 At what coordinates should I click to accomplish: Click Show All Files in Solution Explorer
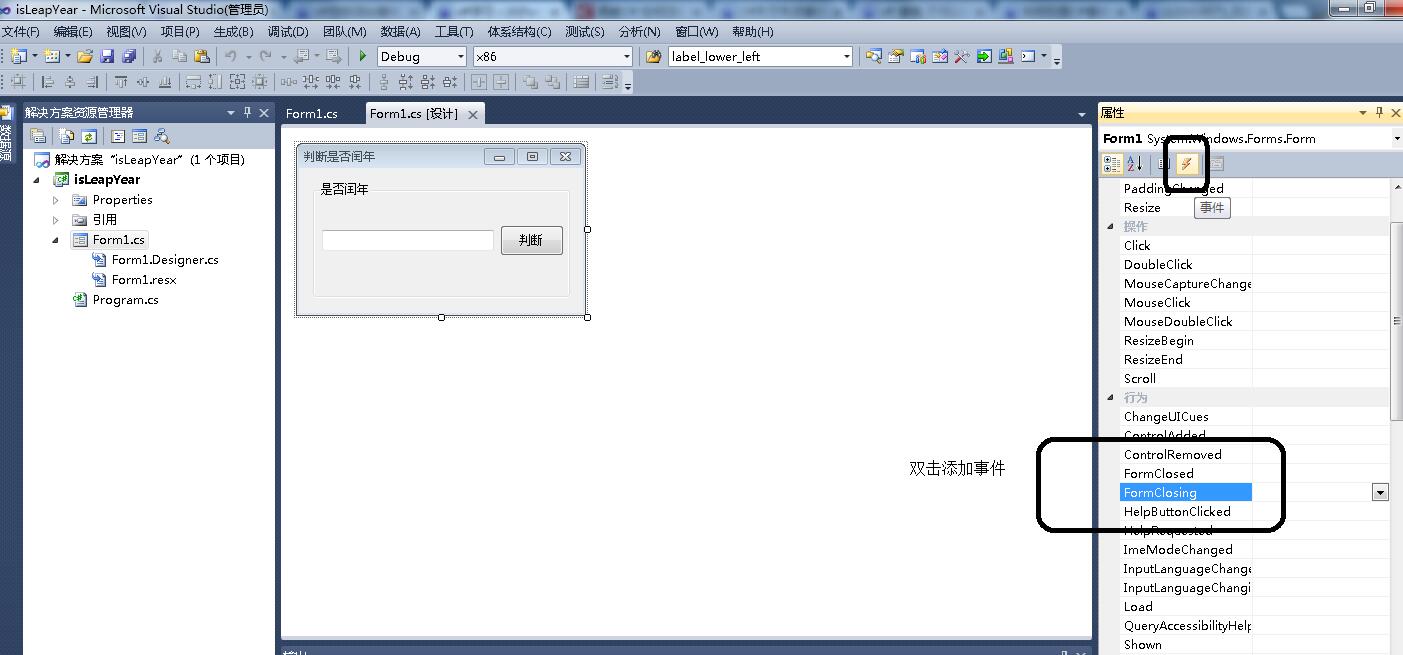pos(67,136)
